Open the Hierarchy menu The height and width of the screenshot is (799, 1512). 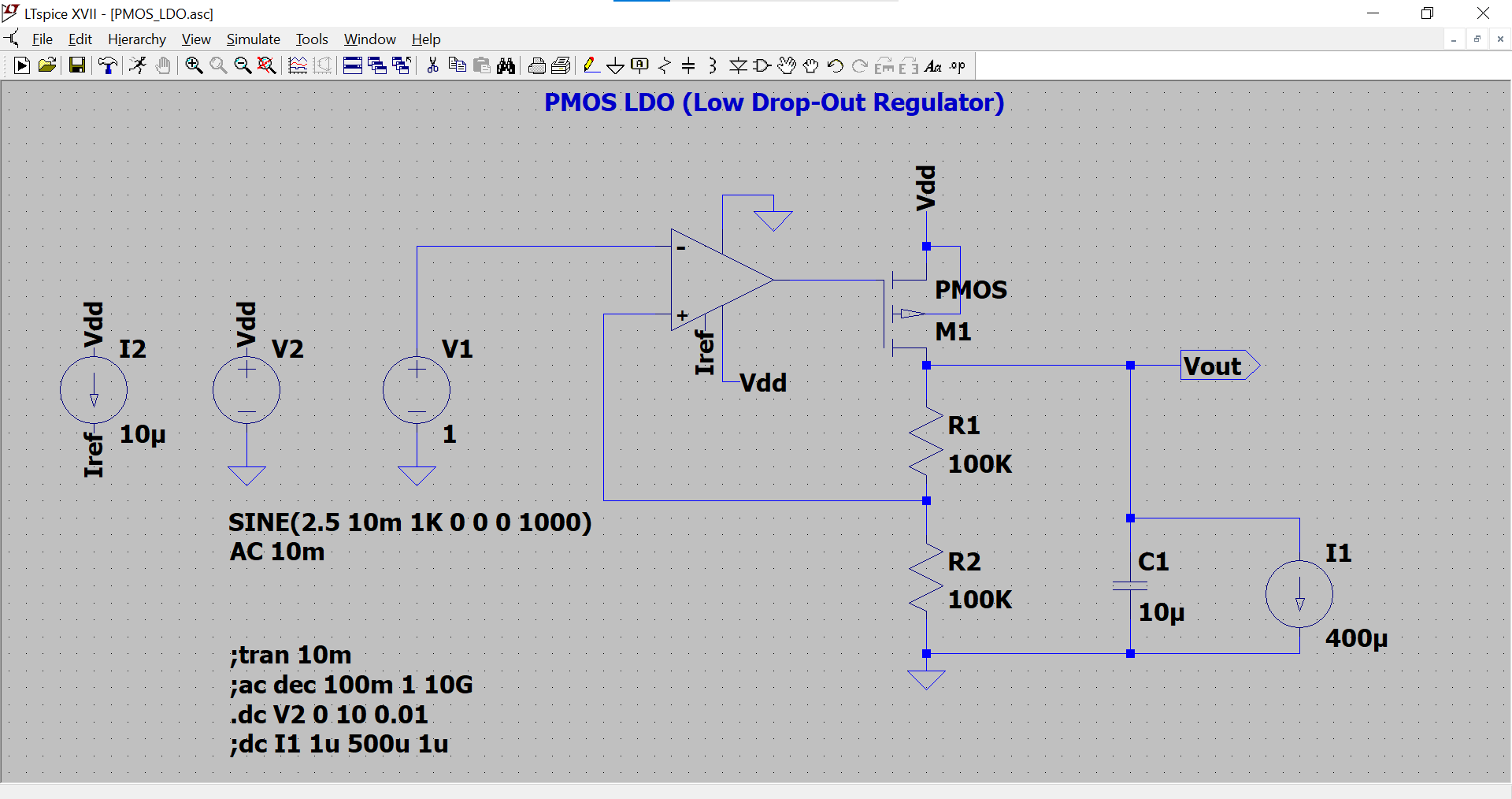tap(136, 39)
